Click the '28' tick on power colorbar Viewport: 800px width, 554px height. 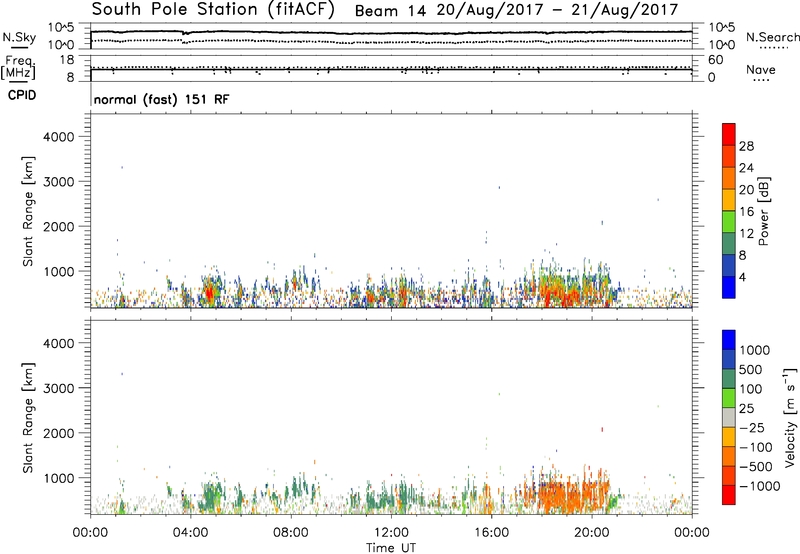[x=746, y=146]
